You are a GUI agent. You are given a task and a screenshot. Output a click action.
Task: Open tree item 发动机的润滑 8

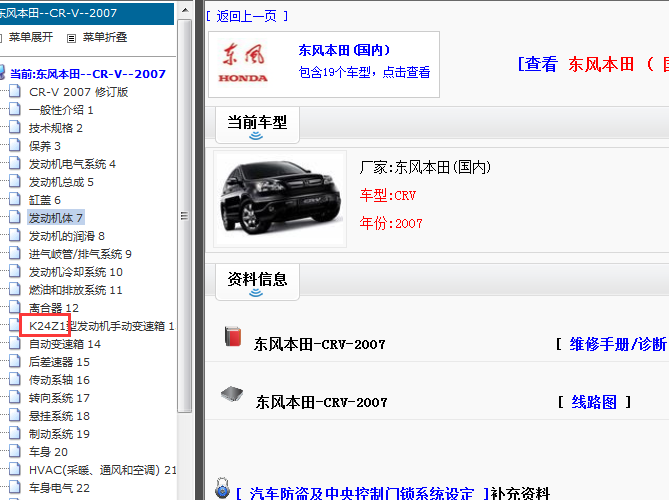[67, 236]
